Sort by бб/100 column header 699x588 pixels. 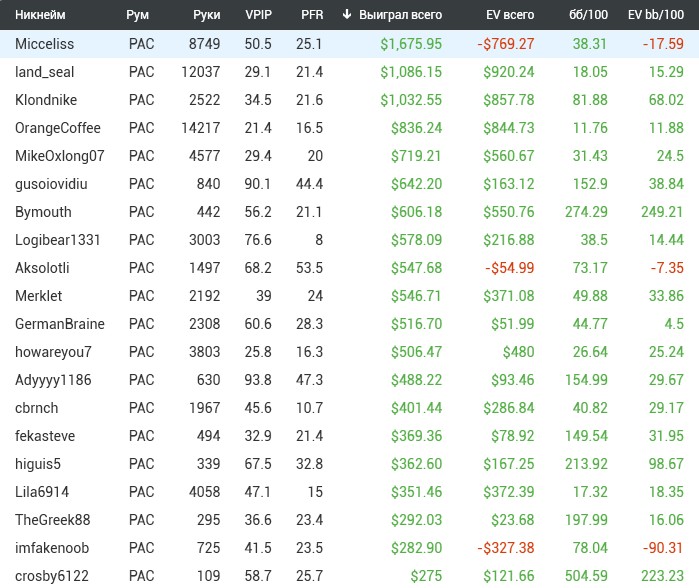[x=588, y=15]
